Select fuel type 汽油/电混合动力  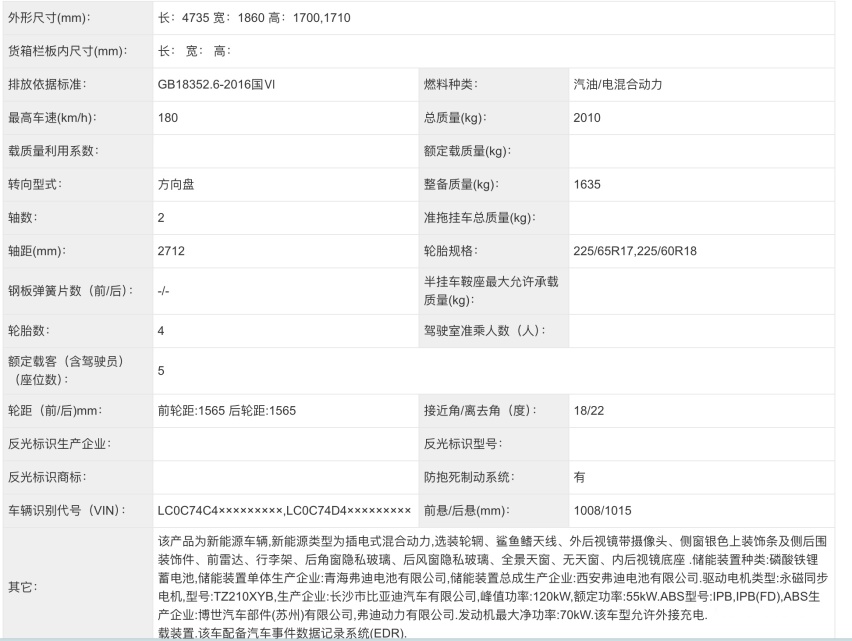618,84
